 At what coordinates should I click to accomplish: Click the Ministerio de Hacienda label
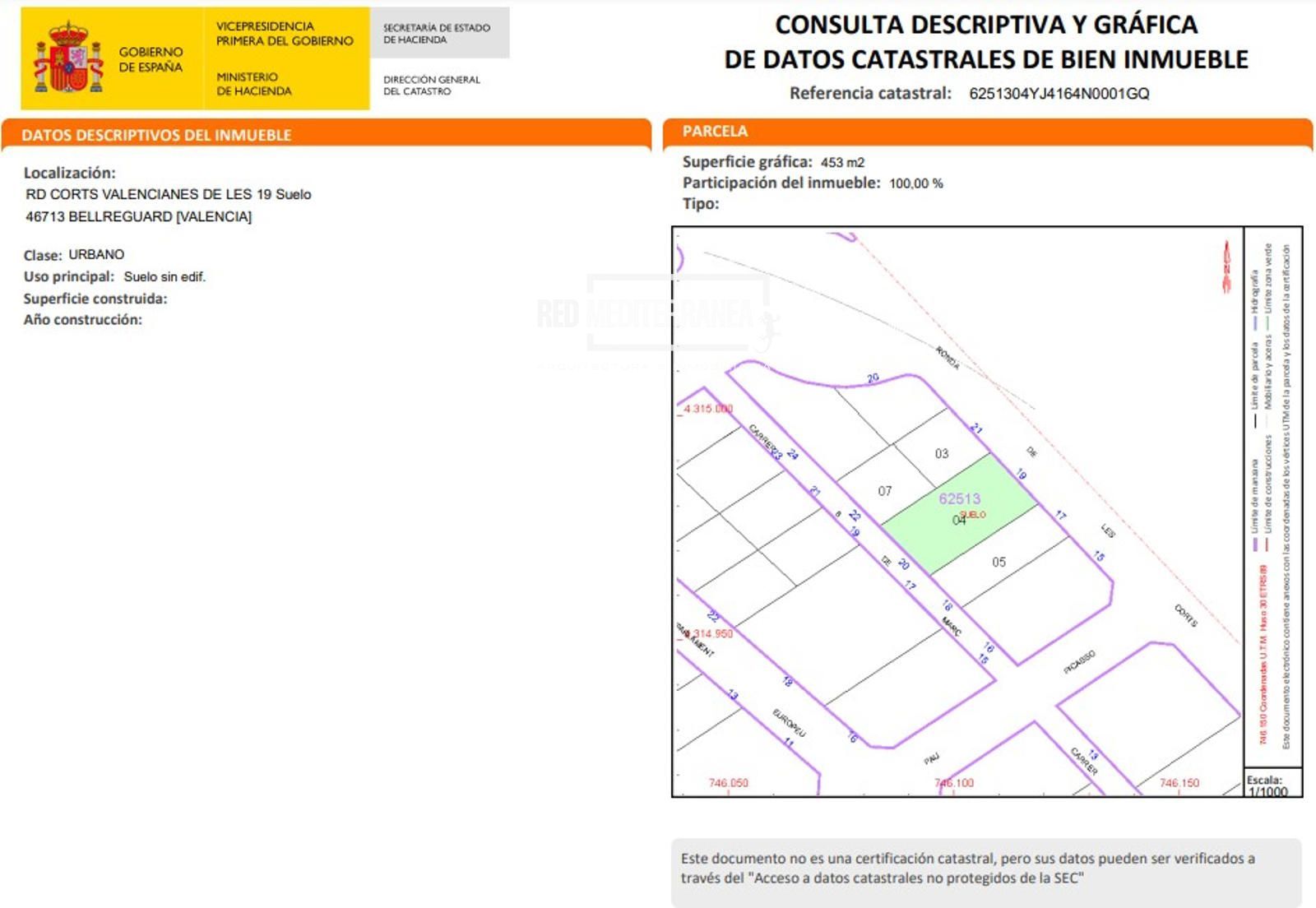[x=253, y=84]
